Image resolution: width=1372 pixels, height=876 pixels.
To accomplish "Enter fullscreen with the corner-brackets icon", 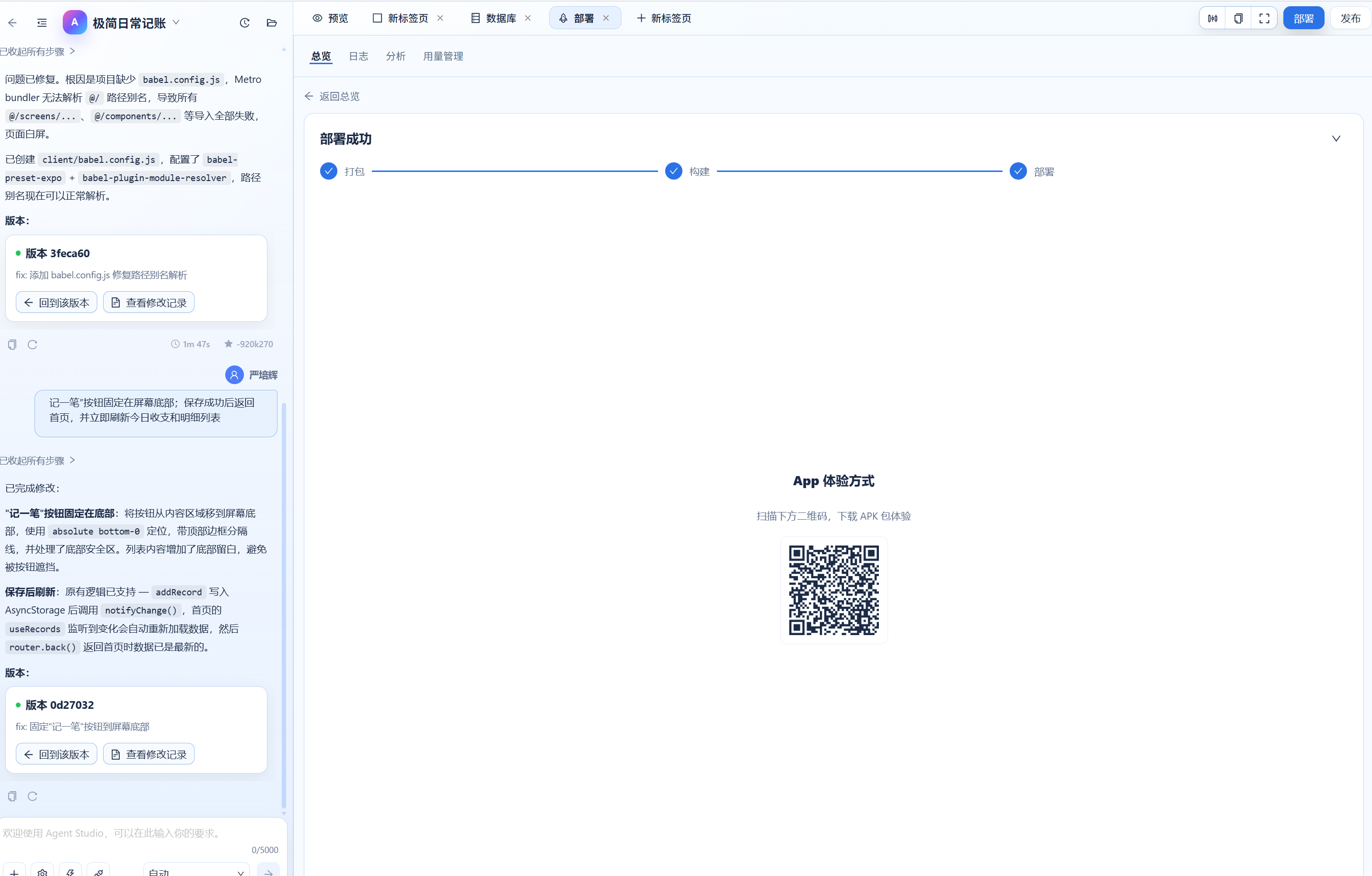I will tap(1264, 18).
